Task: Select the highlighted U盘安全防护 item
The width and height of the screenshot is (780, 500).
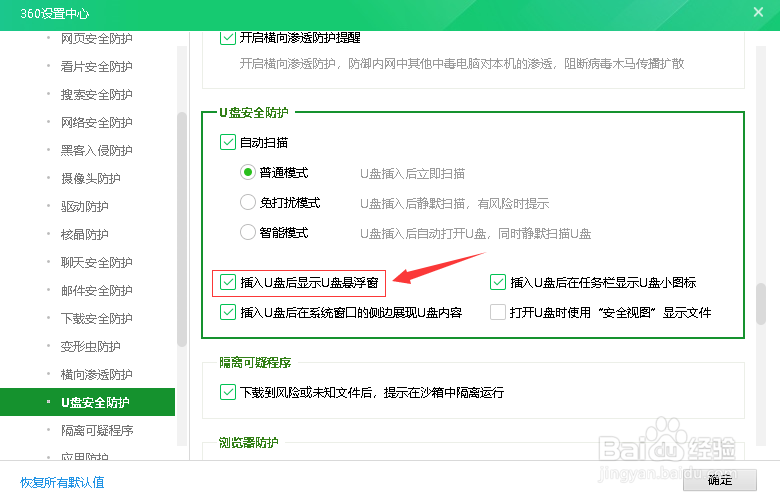Action: [88, 402]
